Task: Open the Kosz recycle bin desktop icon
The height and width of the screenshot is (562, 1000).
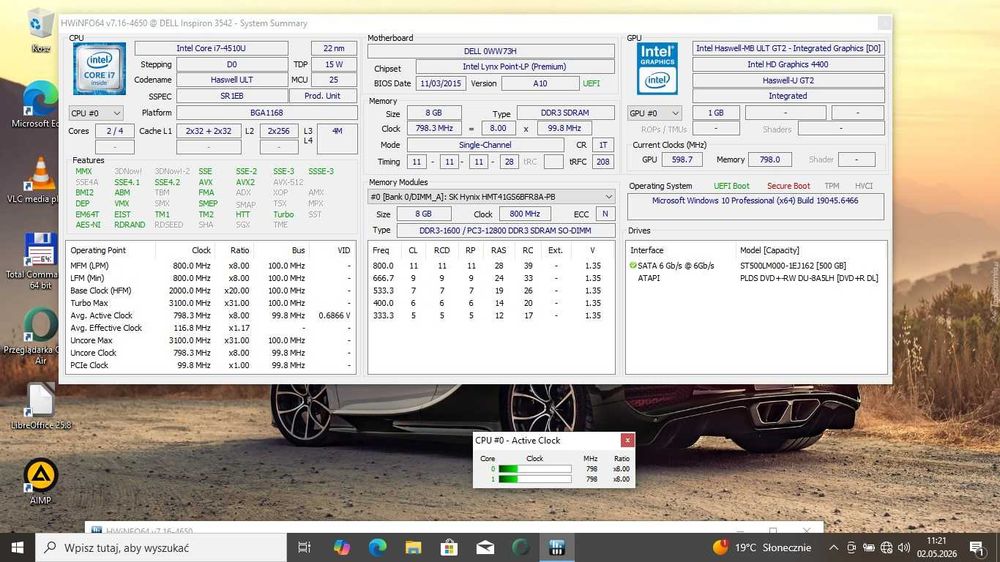Action: 40,30
